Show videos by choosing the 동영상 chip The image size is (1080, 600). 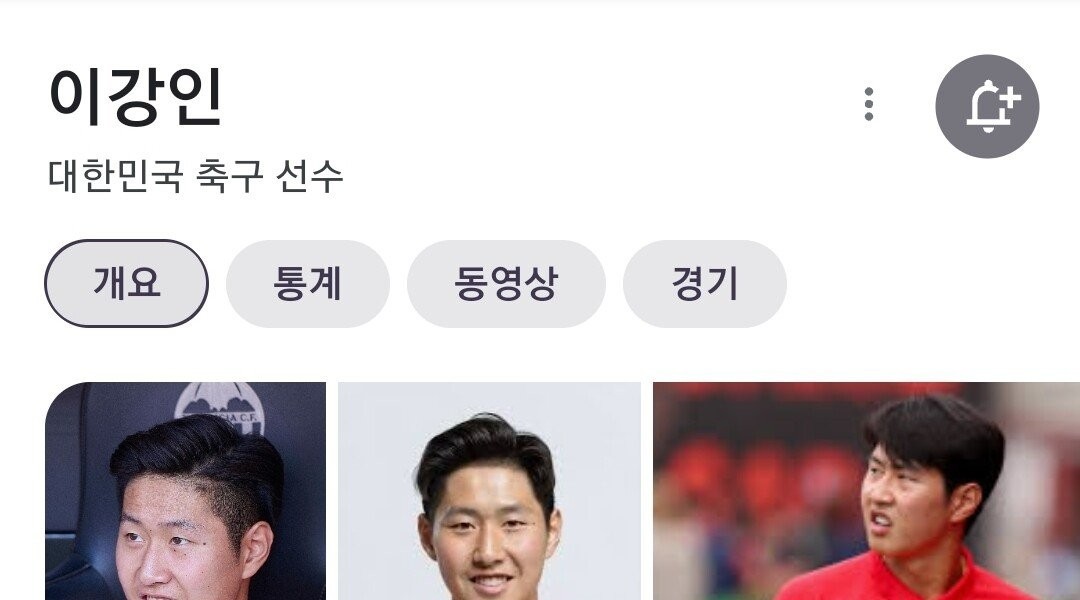(x=506, y=283)
